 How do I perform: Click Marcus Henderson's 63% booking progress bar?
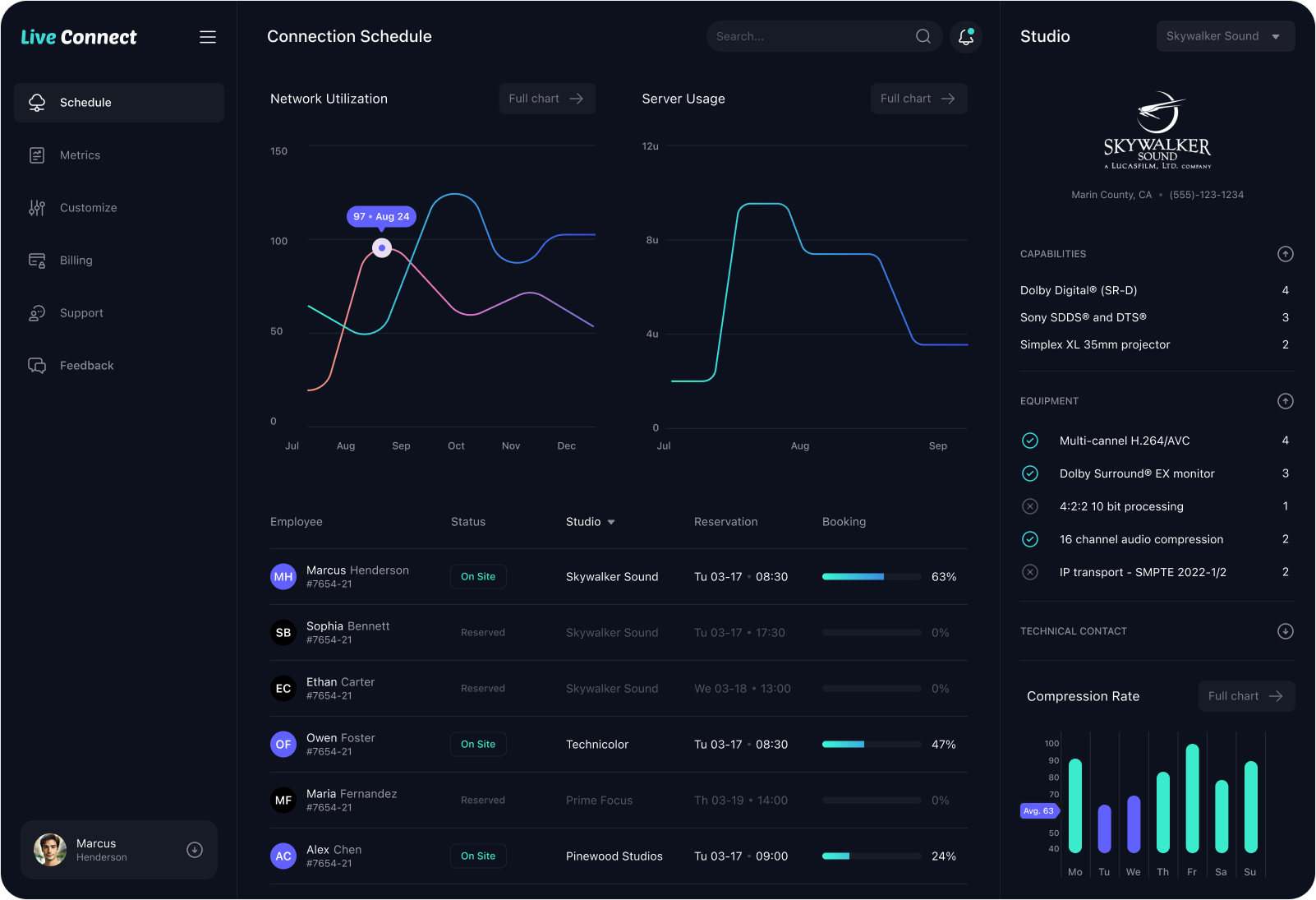coord(871,577)
